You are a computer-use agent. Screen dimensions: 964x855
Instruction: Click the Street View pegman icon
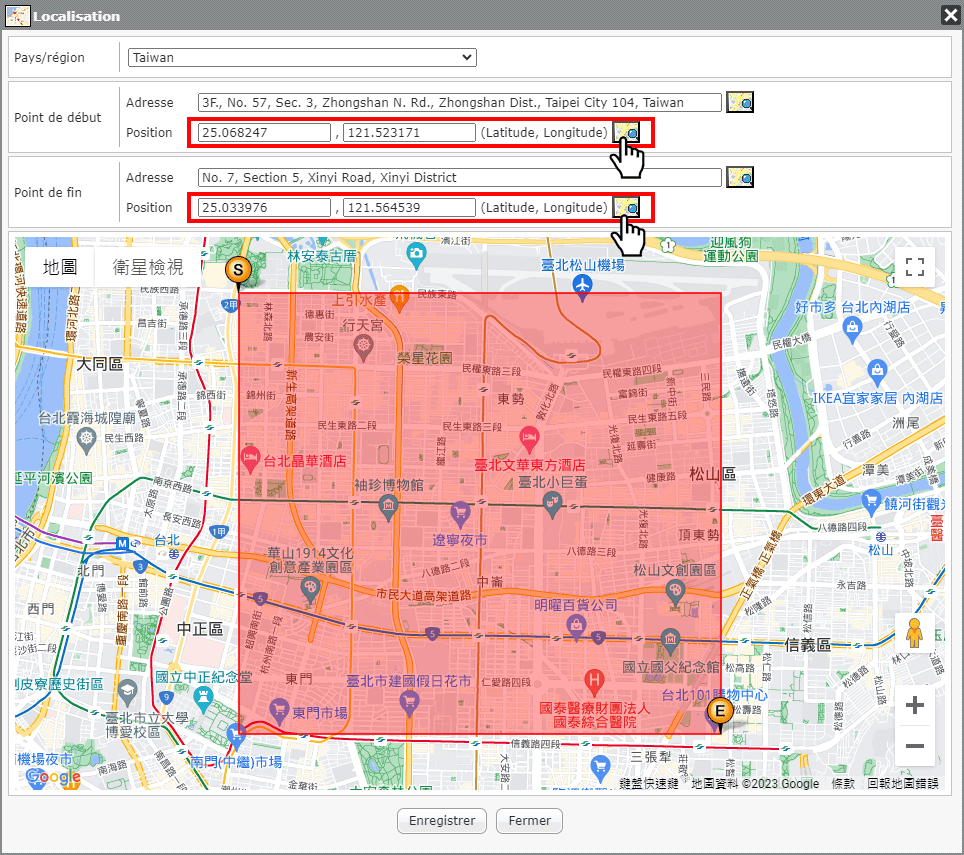[x=914, y=634]
